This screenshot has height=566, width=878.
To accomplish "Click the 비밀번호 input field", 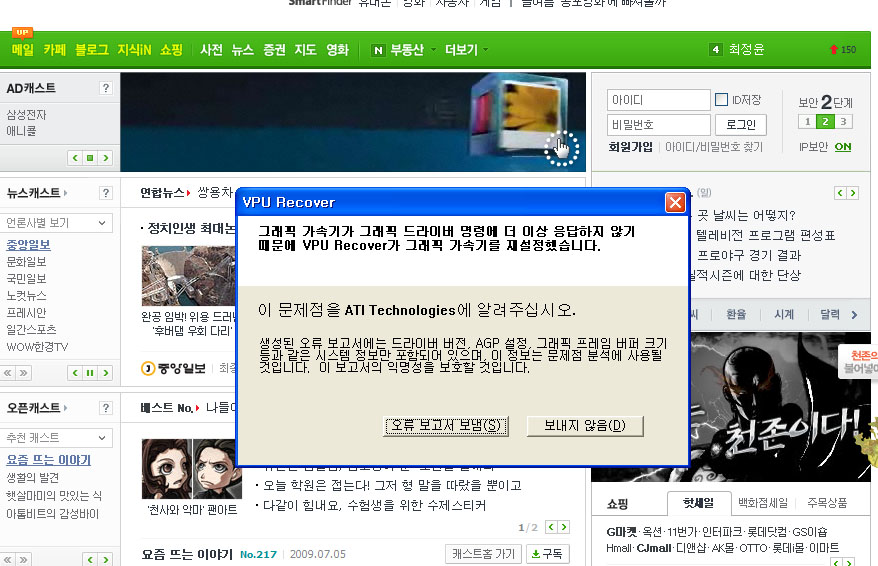I will [658, 124].
